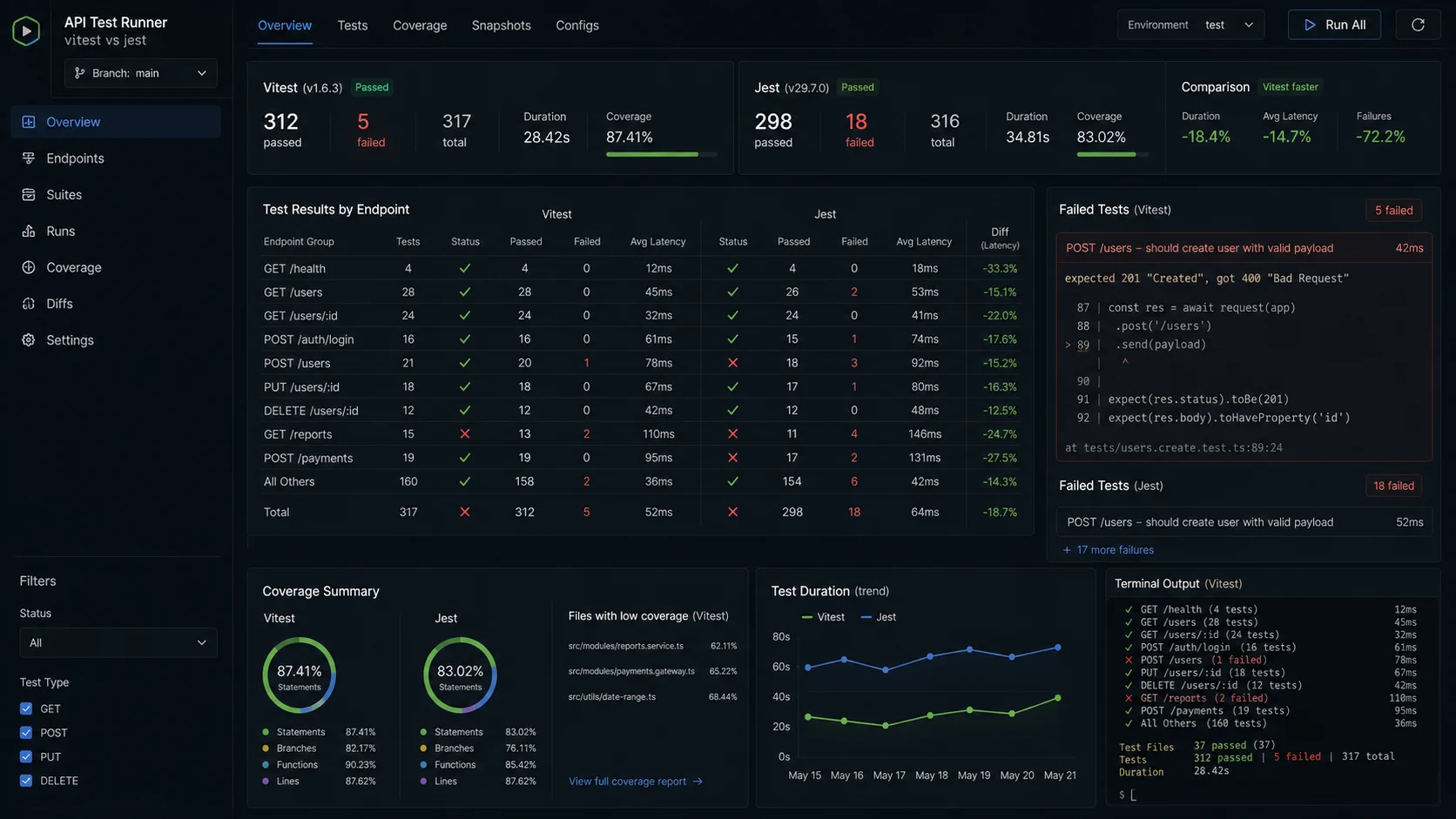Click the Run All button

[1334, 25]
